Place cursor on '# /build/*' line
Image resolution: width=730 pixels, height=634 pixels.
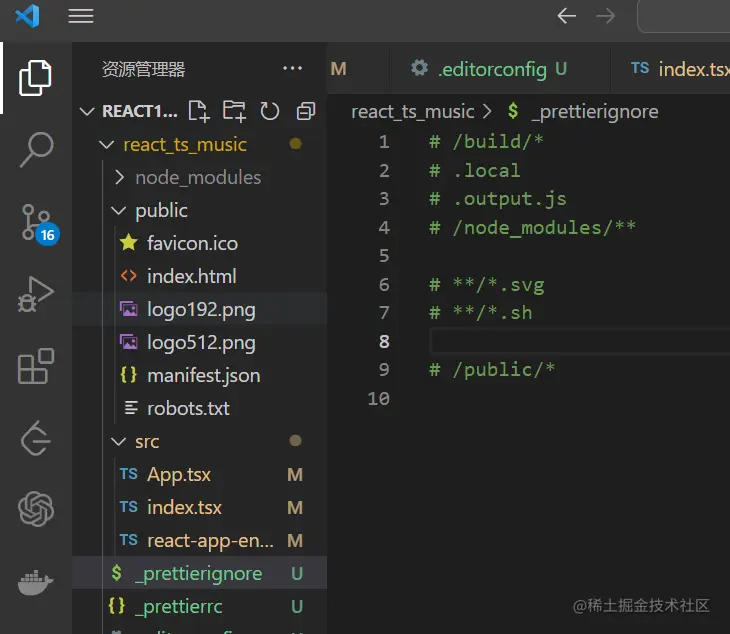click(486, 142)
